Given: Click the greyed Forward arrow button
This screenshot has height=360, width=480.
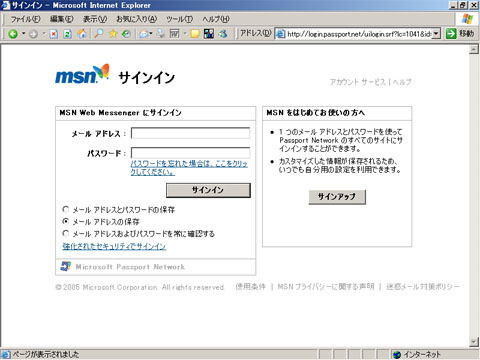Looking at the screenshot, I should click(x=33, y=34).
